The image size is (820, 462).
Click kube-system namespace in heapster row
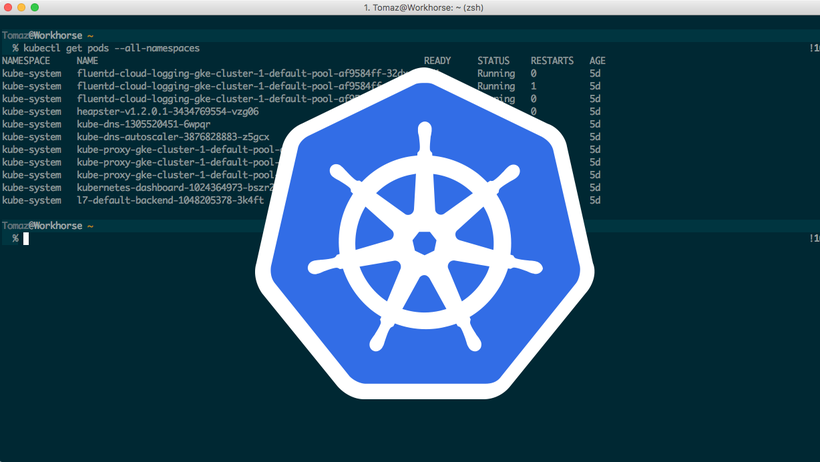tap(31, 111)
